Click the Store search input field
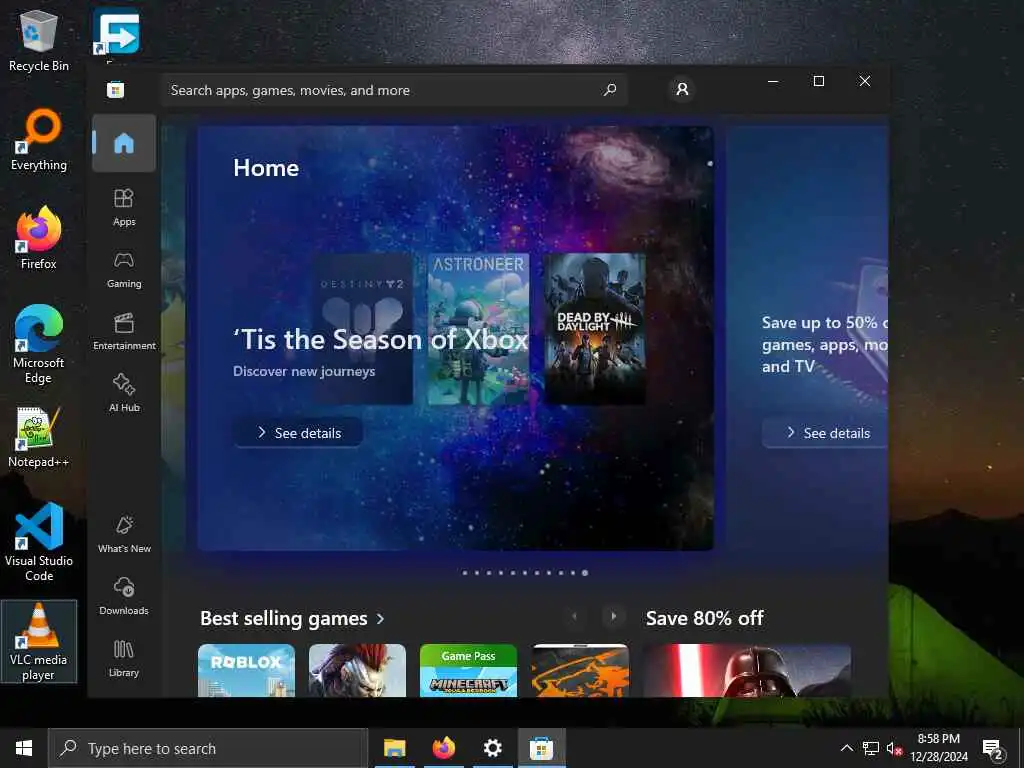The height and width of the screenshot is (768, 1024). (x=394, y=89)
